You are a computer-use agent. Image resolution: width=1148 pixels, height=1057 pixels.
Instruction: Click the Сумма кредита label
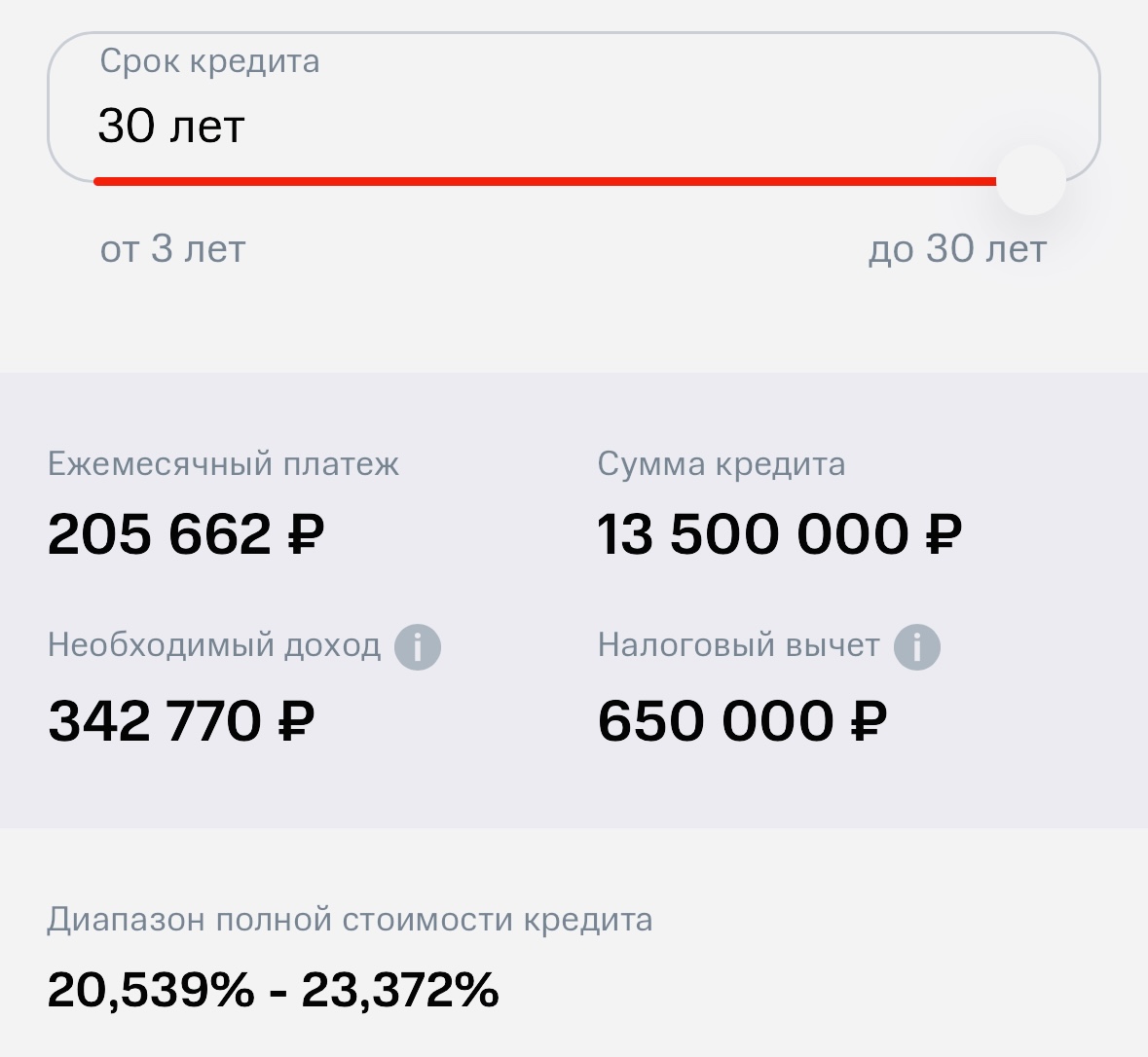[722, 464]
